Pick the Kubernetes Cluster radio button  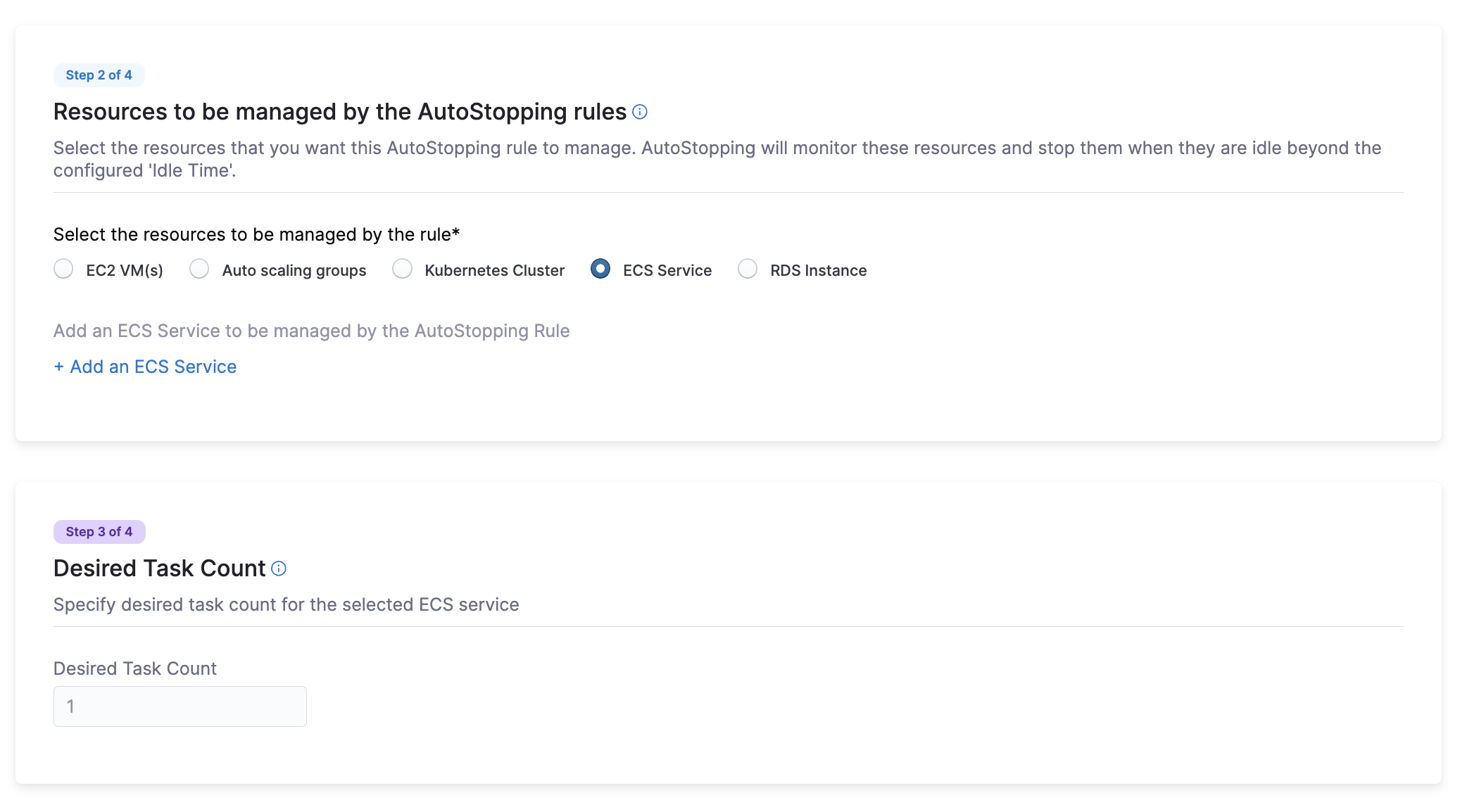coord(402,269)
